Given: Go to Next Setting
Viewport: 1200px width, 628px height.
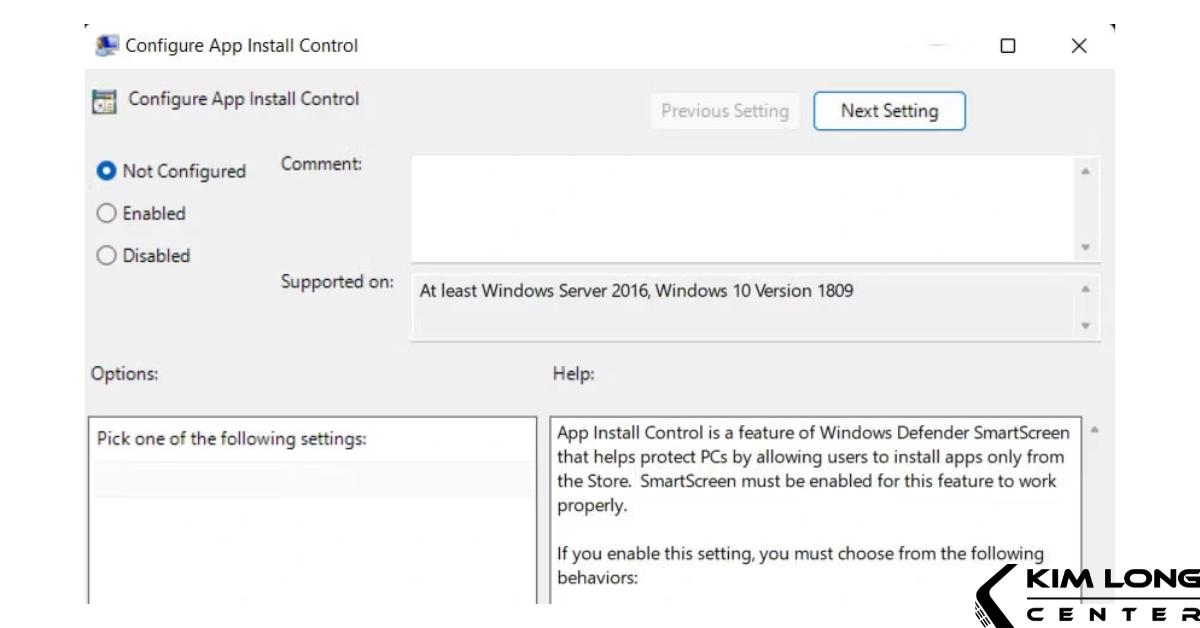Looking at the screenshot, I should 889,111.
